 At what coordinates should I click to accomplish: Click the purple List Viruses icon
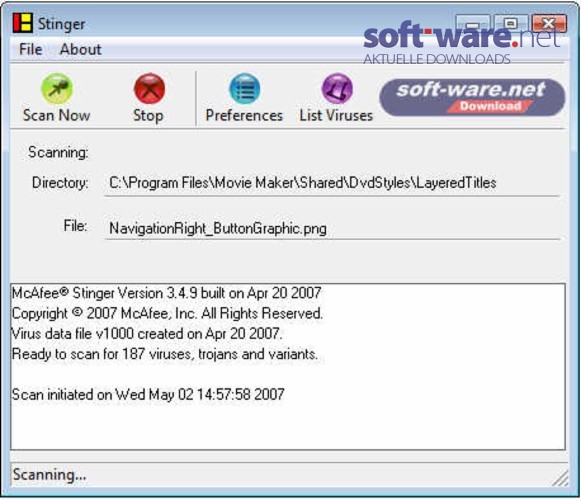coord(337,89)
